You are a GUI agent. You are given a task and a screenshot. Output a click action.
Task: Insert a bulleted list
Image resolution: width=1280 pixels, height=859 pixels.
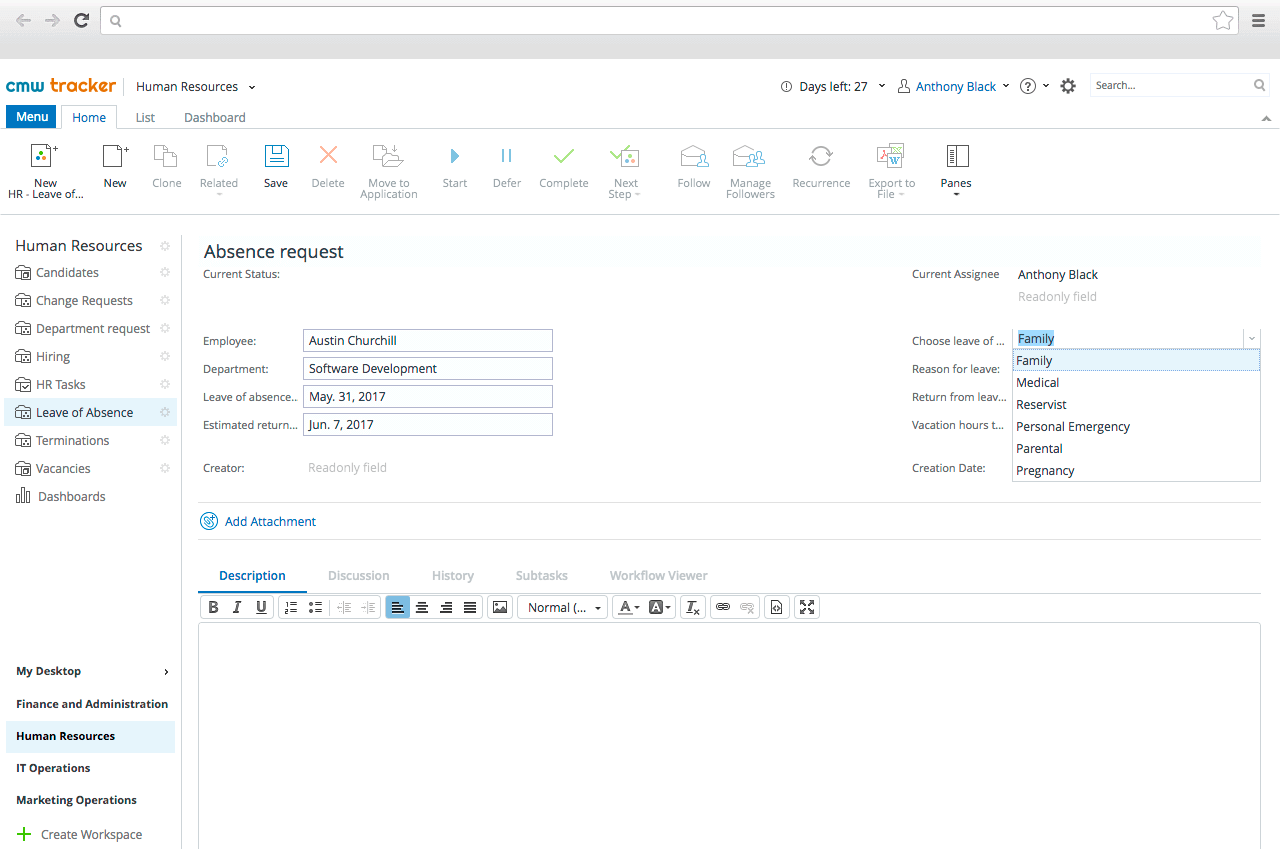(315, 607)
